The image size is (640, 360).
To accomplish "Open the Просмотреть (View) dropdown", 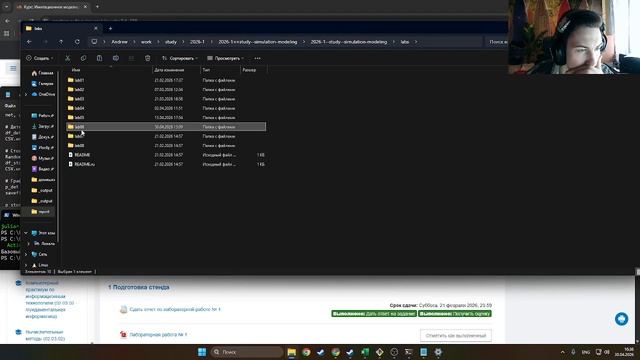I will pyautogui.click(x=225, y=58).
